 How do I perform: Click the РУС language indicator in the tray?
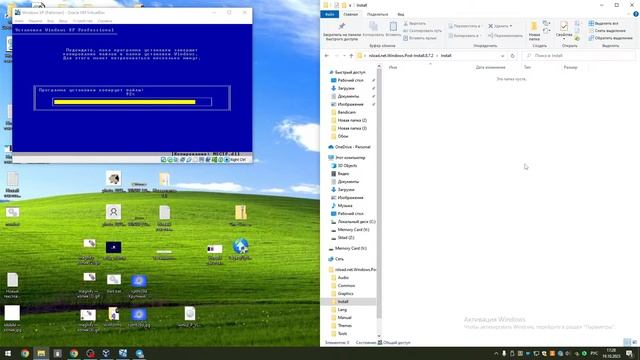click(594, 353)
